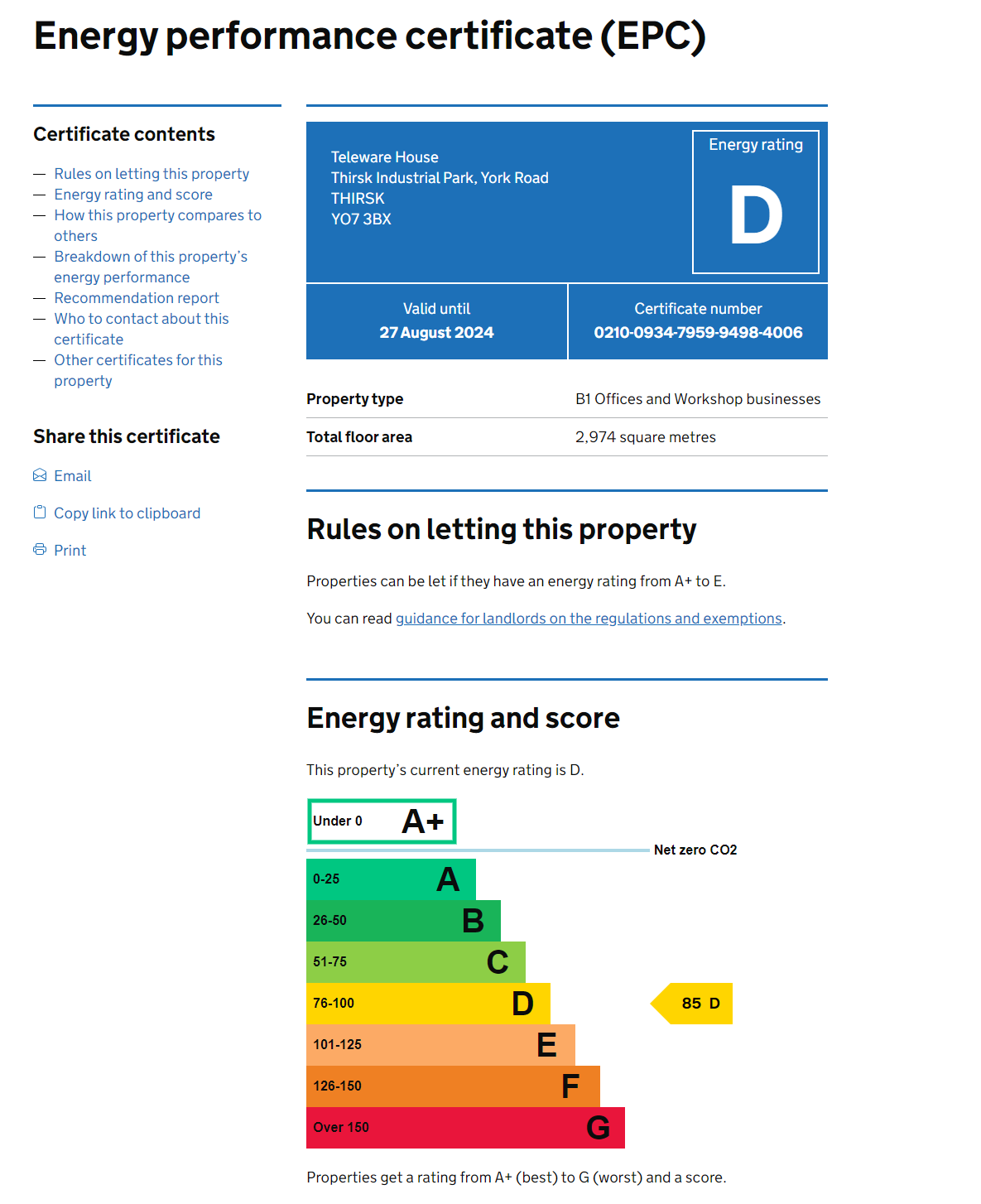Open the Email share link

click(x=73, y=476)
